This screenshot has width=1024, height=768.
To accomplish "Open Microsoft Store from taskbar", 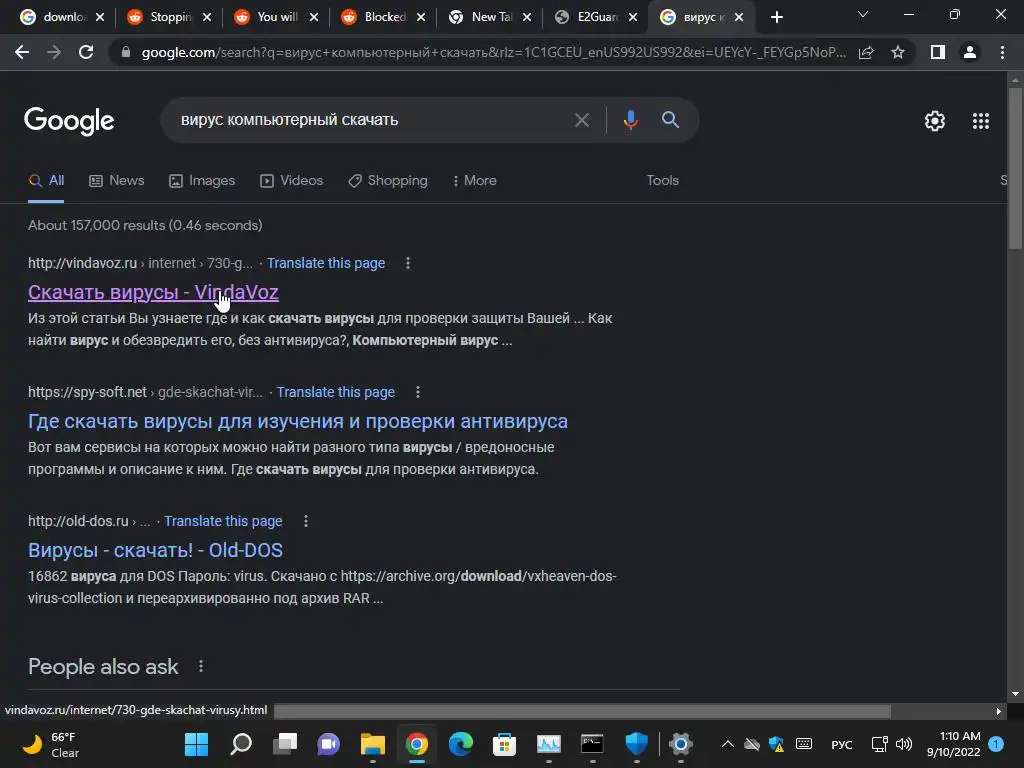I will (504, 744).
